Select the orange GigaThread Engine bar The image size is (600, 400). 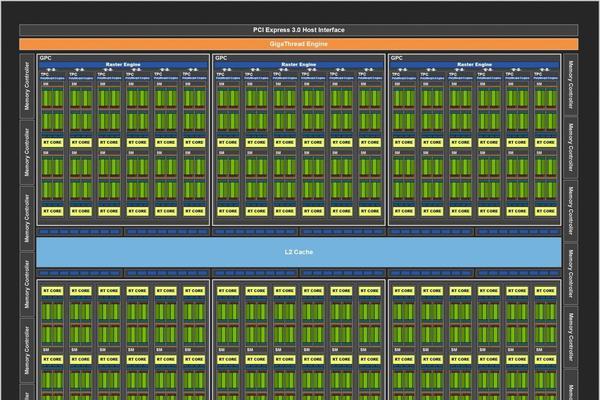pos(298,44)
